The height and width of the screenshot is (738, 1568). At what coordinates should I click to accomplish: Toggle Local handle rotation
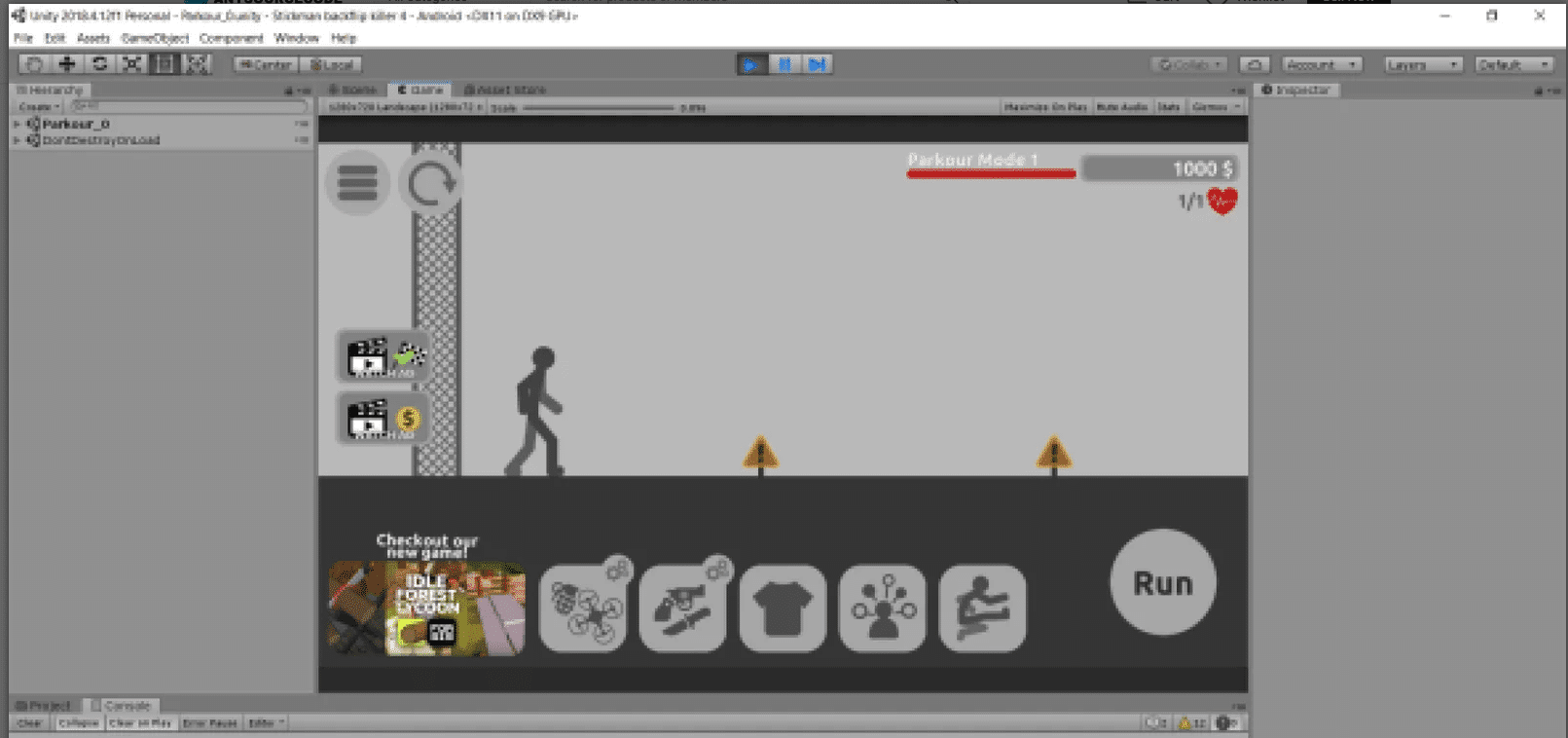click(x=331, y=64)
